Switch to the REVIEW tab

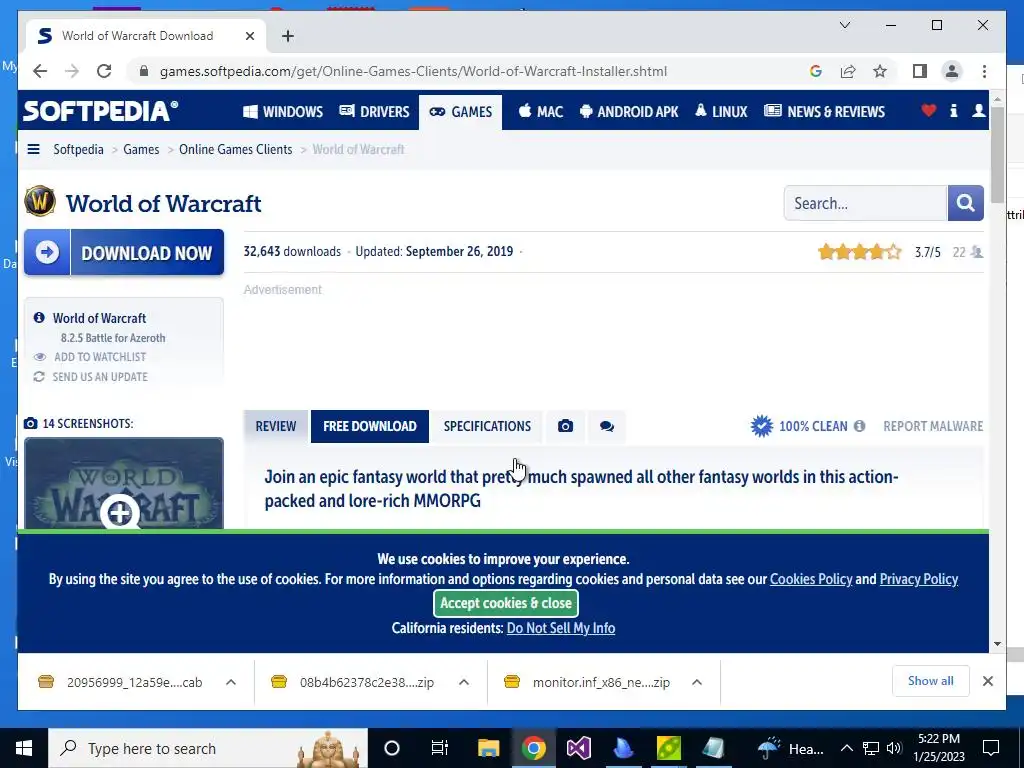pos(276,426)
